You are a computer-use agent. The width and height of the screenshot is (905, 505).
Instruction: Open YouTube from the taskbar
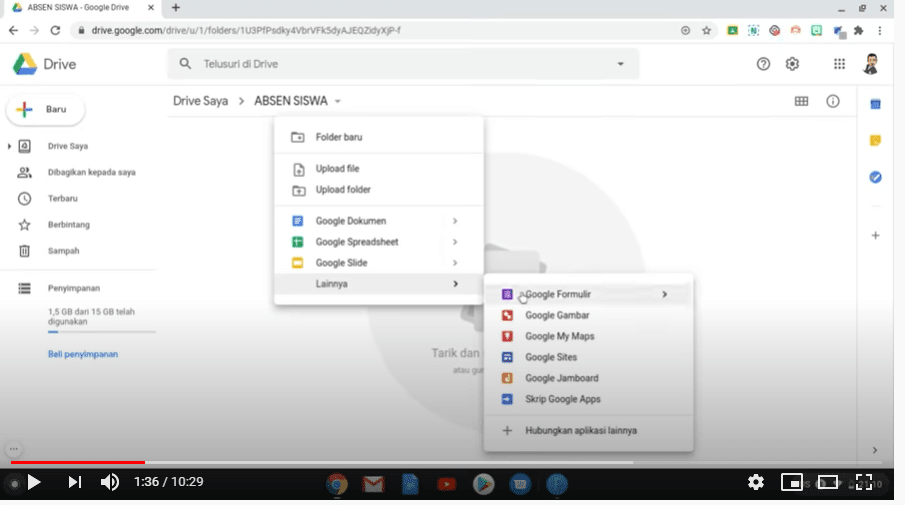446,484
